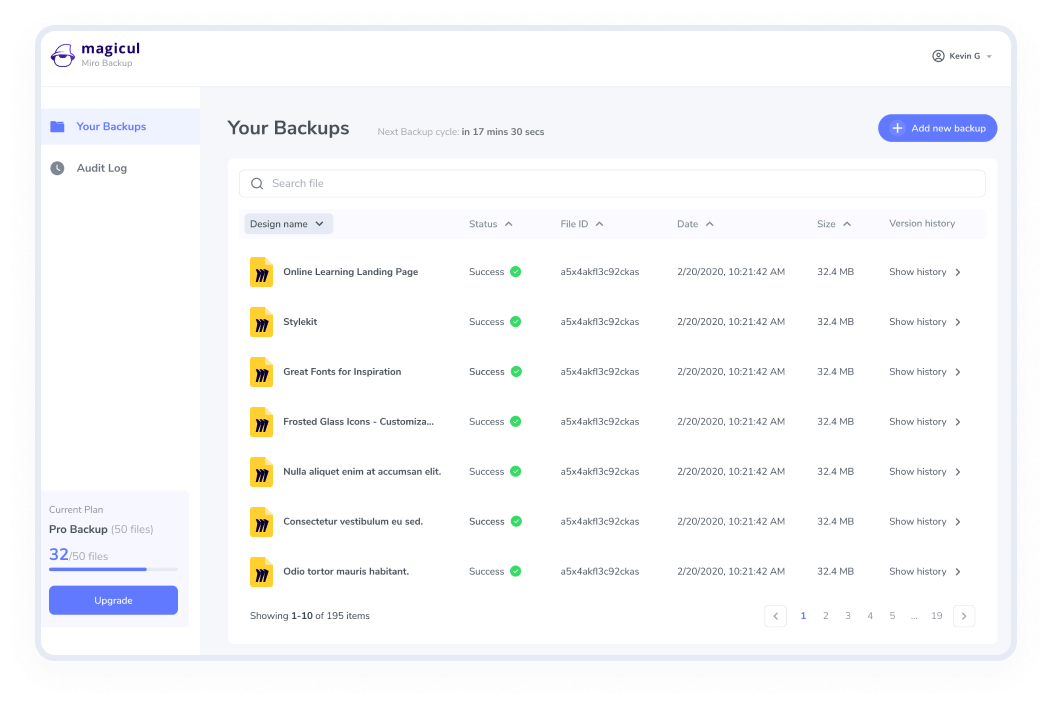Viewport: 1052px width, 706px height.
Task: Go to the next page using right arrow
Action: [964, 616]
